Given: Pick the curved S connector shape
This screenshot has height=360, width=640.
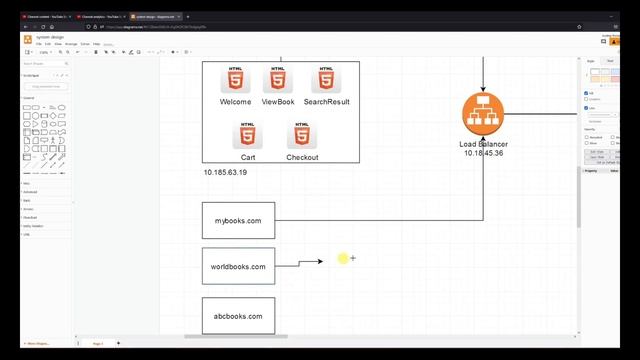Looking at the screenshot, I should 44,157.
